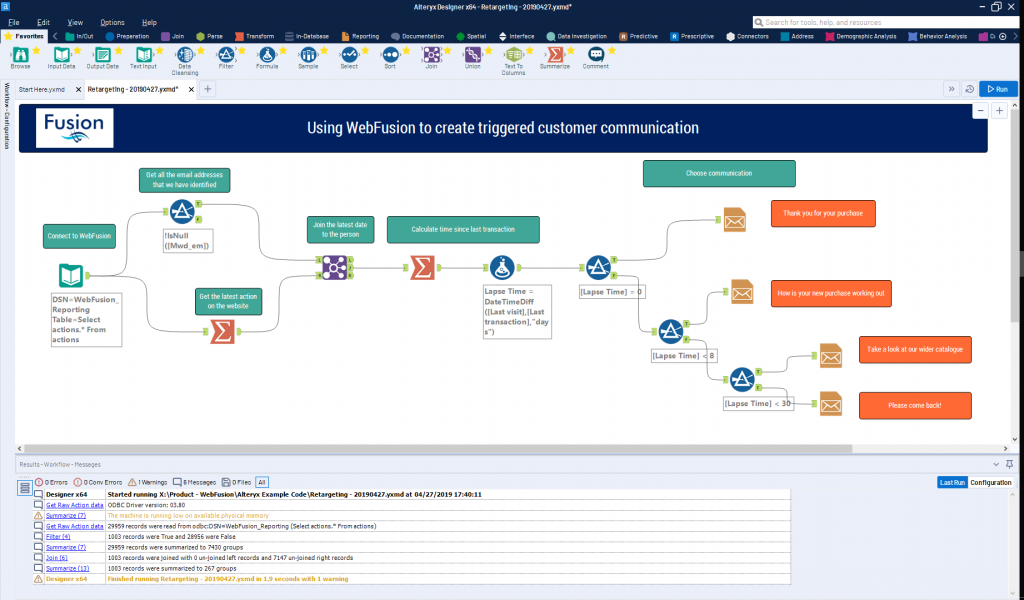The width and height of the screenshot is (1024, 600).
Task: Select the Output Data tool
Action: tap(103, 55)
